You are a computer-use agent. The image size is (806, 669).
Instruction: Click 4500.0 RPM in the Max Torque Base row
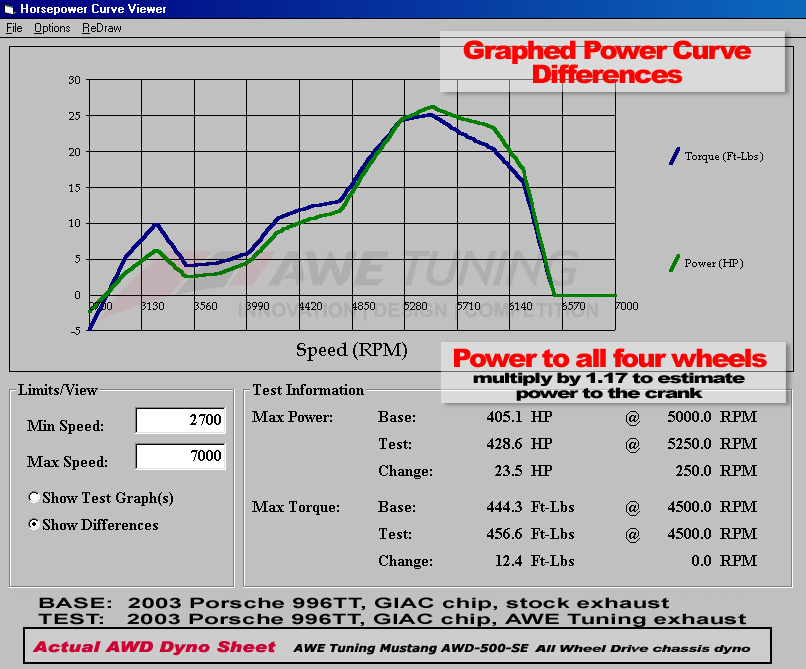[x=712, y=507]
